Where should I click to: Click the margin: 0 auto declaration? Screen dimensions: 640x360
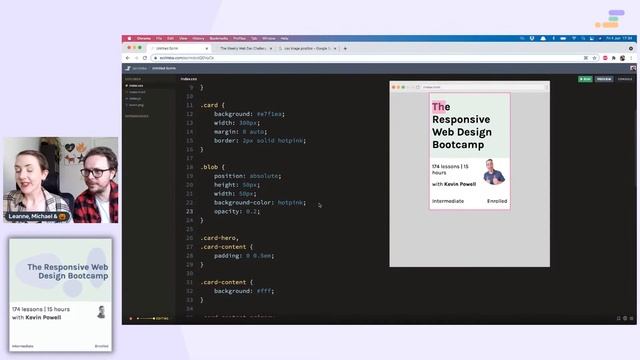[240, 132]
